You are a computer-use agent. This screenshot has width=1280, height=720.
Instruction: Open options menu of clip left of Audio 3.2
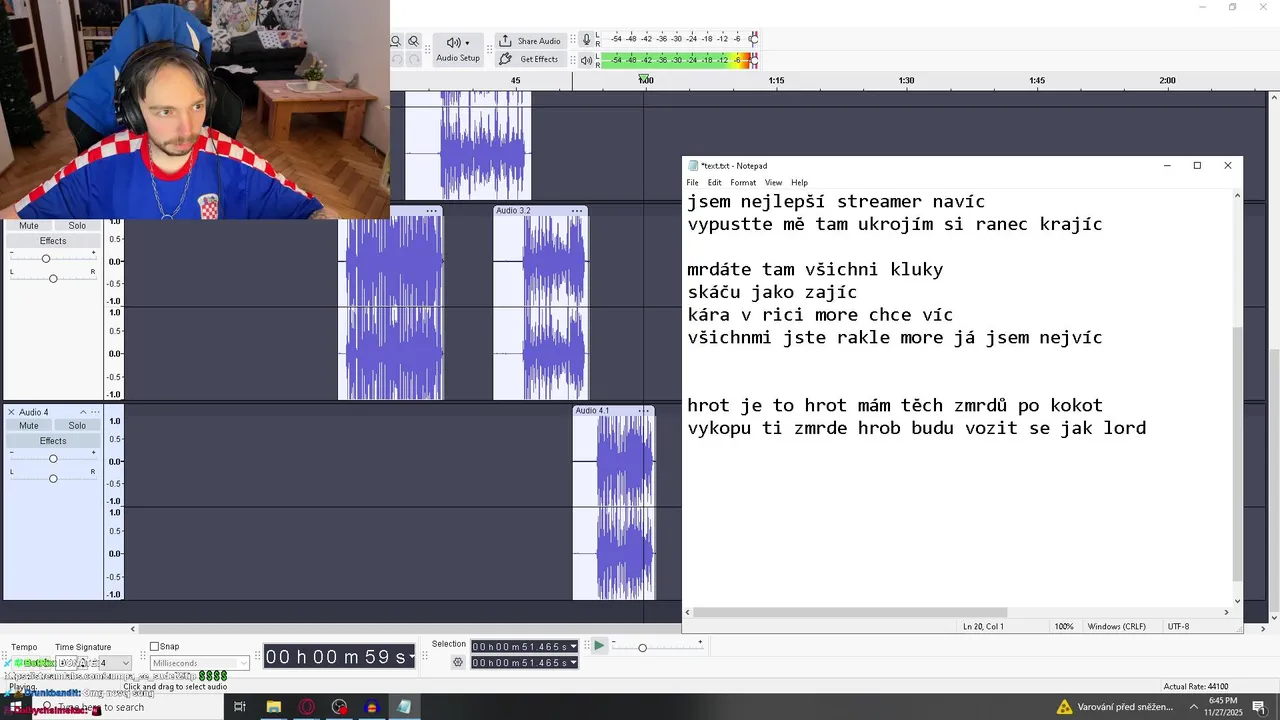click(432, 211)
